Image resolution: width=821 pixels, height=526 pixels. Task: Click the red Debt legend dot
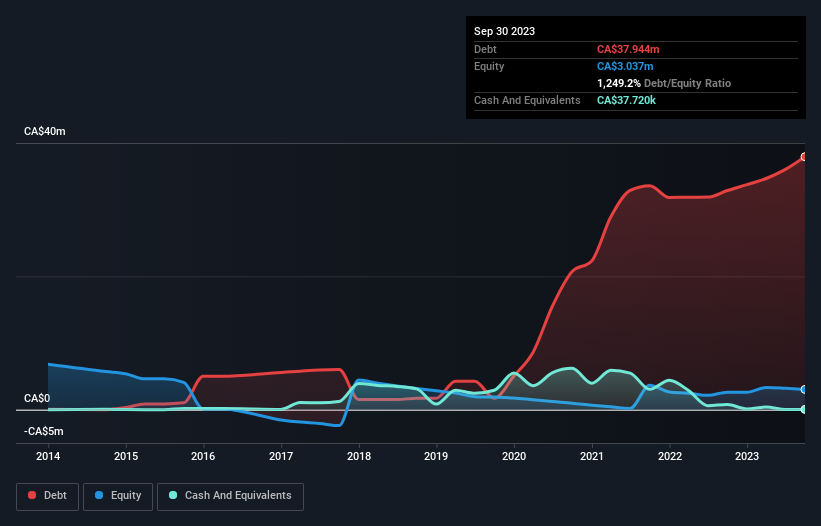click(32, 495)
